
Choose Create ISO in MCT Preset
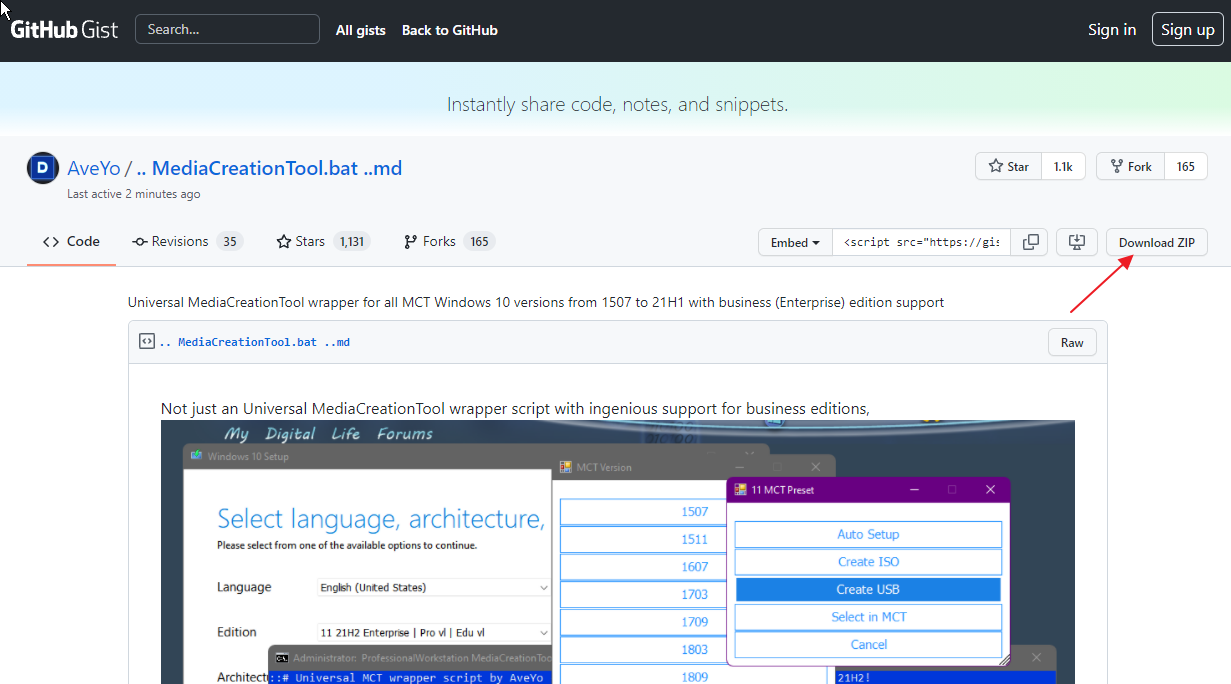(x=868, y=562)
